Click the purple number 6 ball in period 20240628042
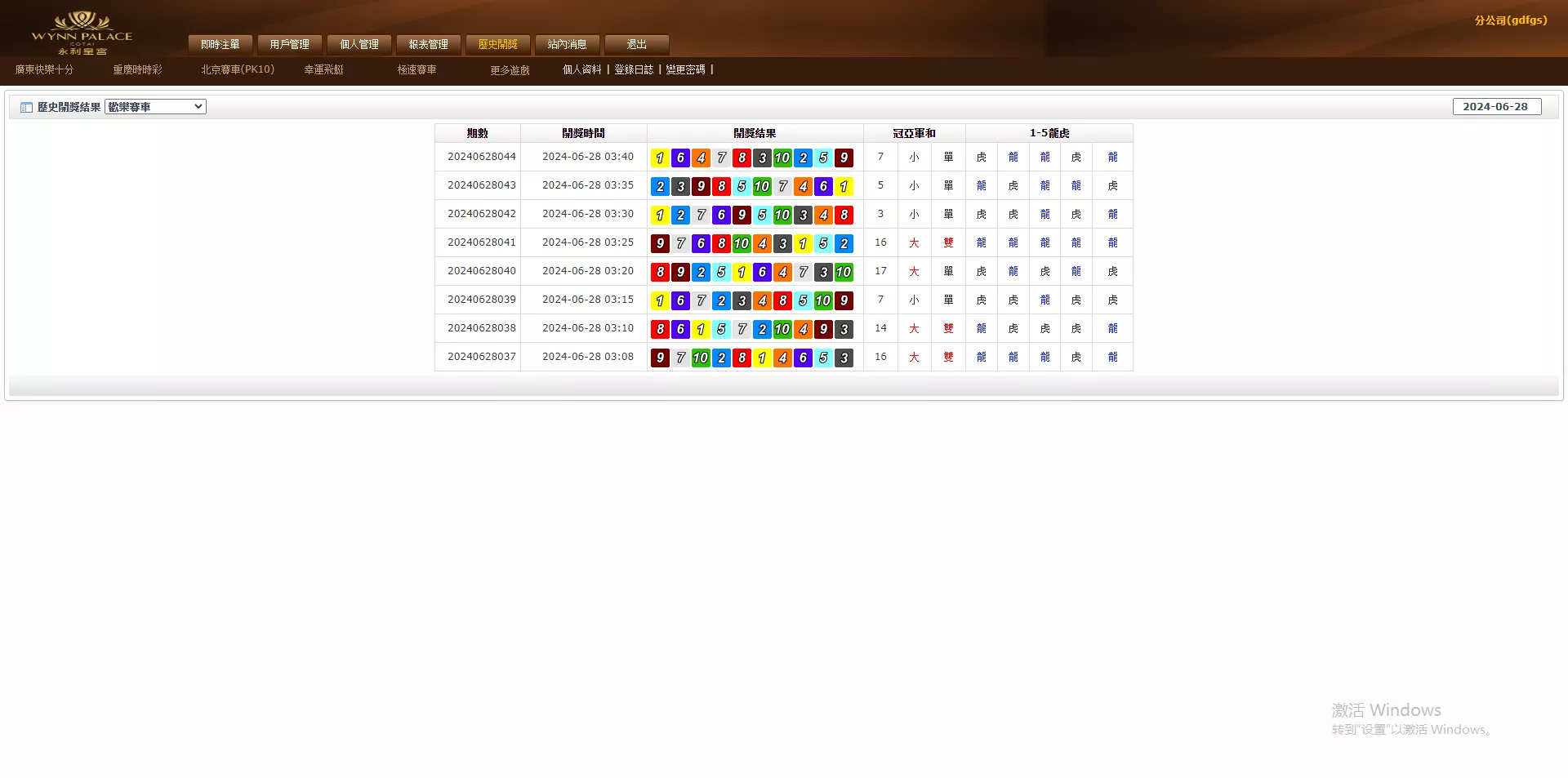Screen dimensions: 1568x778 click(720, 214)
